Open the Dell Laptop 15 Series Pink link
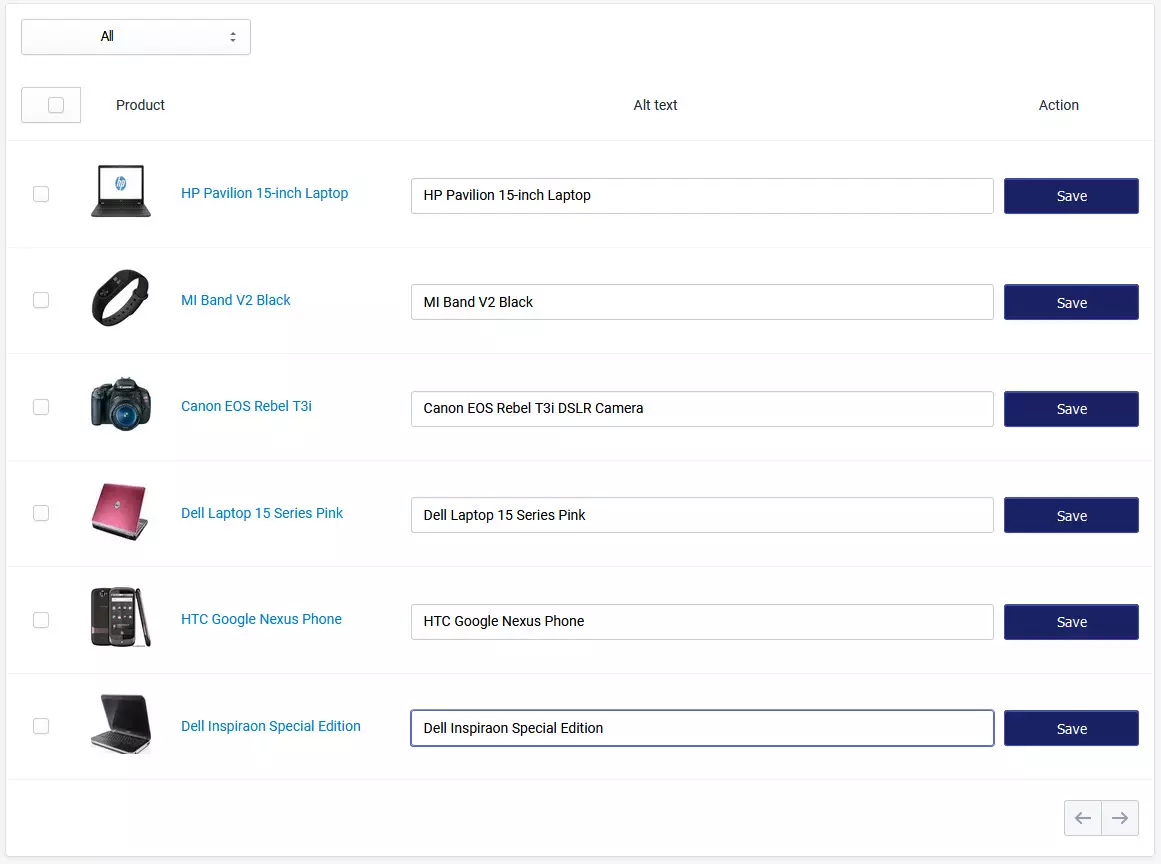Screen dimensions: 1161x864 point(261,513)
